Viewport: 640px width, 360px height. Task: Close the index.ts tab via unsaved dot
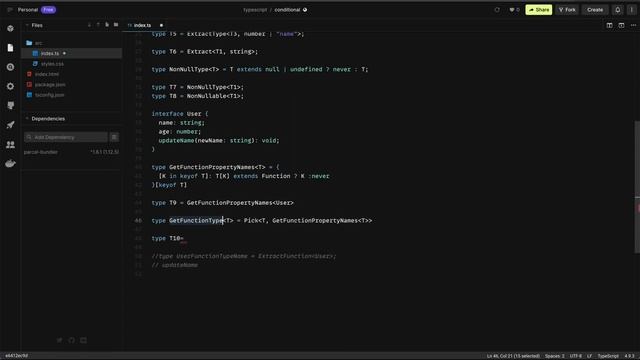pos(161,25)
